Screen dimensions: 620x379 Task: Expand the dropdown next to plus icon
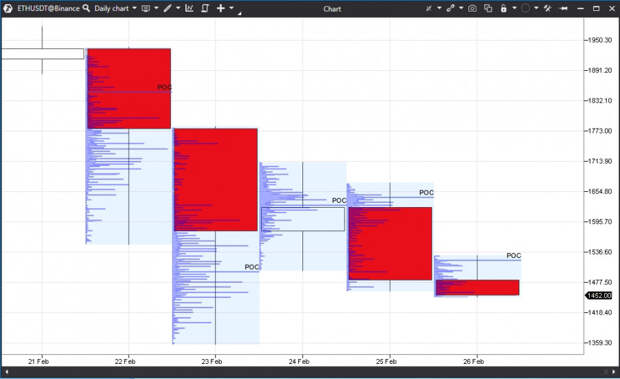pos(231,8)
